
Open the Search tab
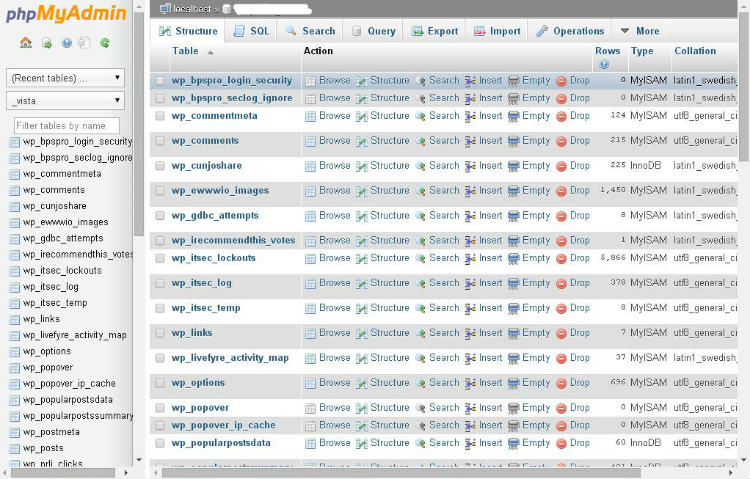point(310,31)
